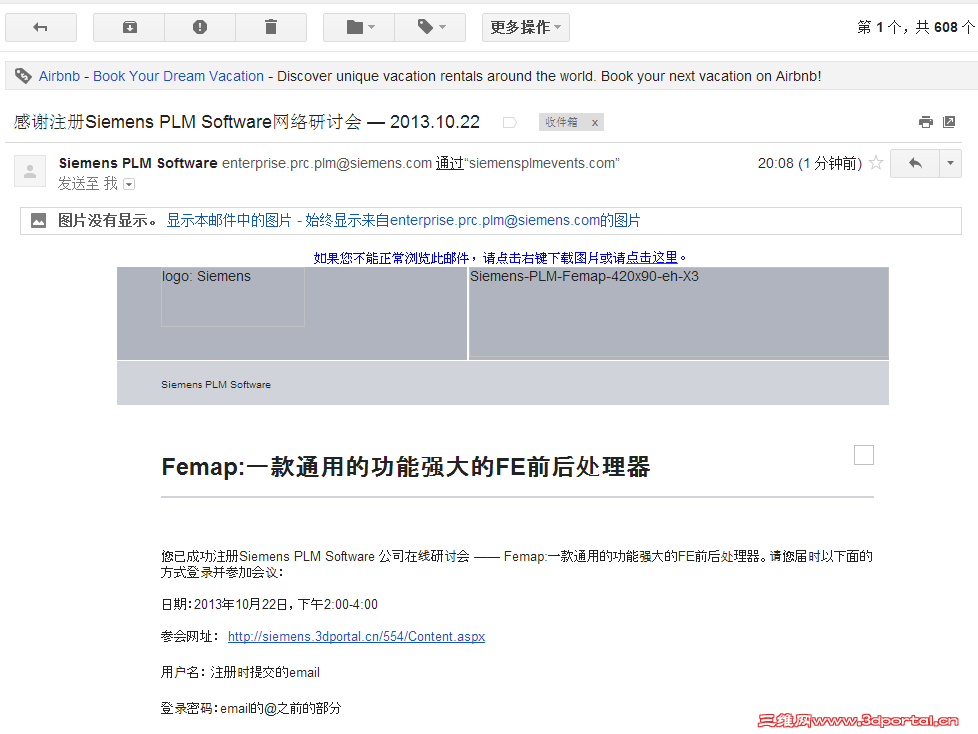Click the timestamp 20:08 (1 分钟前)
This screenshot has width=978, height=734.
tap(810, 163)
